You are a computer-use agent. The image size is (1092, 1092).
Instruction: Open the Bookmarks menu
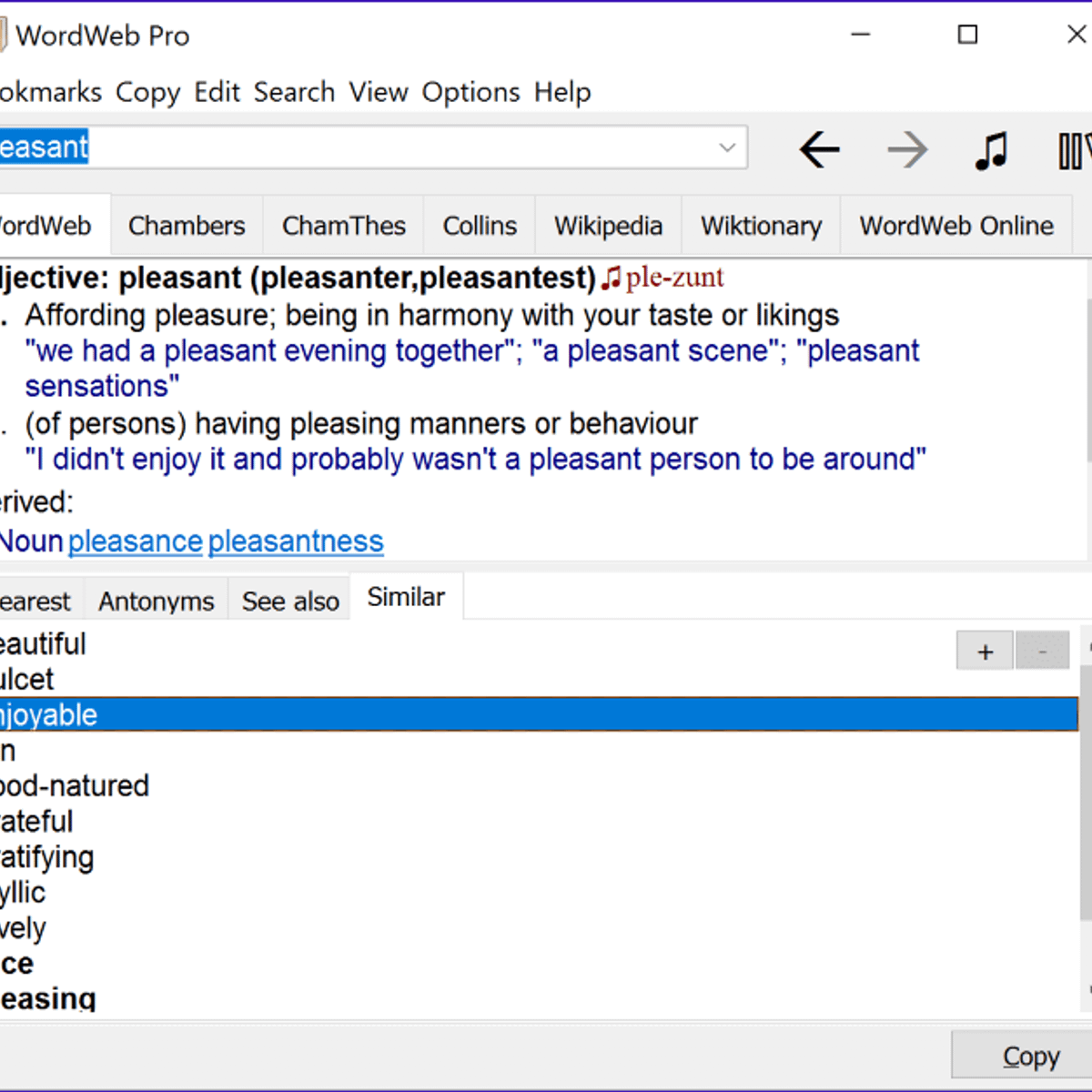coord(51,92)
